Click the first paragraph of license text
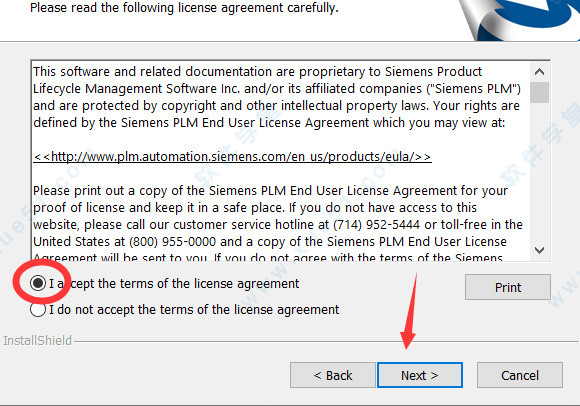The image size is (580, 406). tap(277, 97)
